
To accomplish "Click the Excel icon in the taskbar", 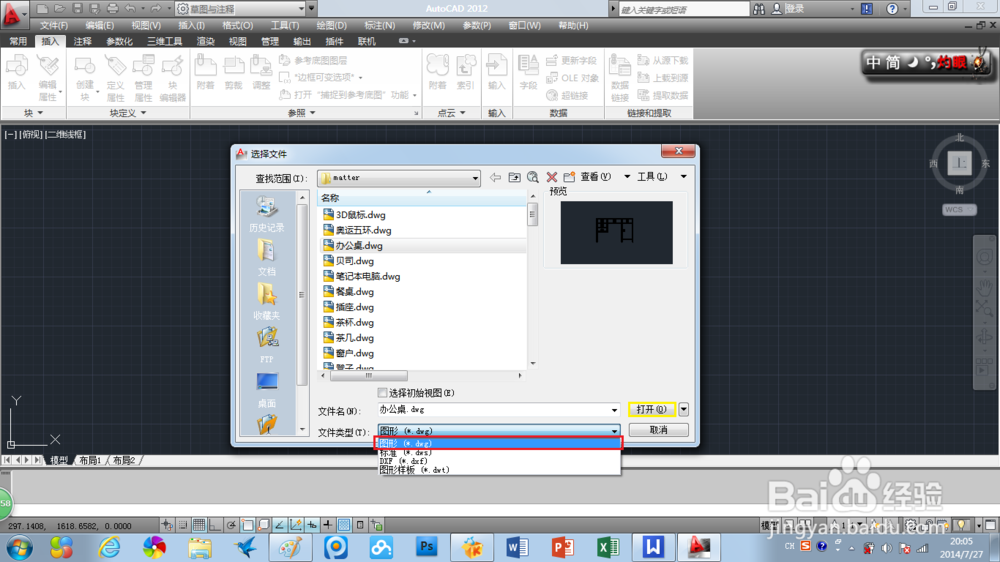I will click(608, 547).
